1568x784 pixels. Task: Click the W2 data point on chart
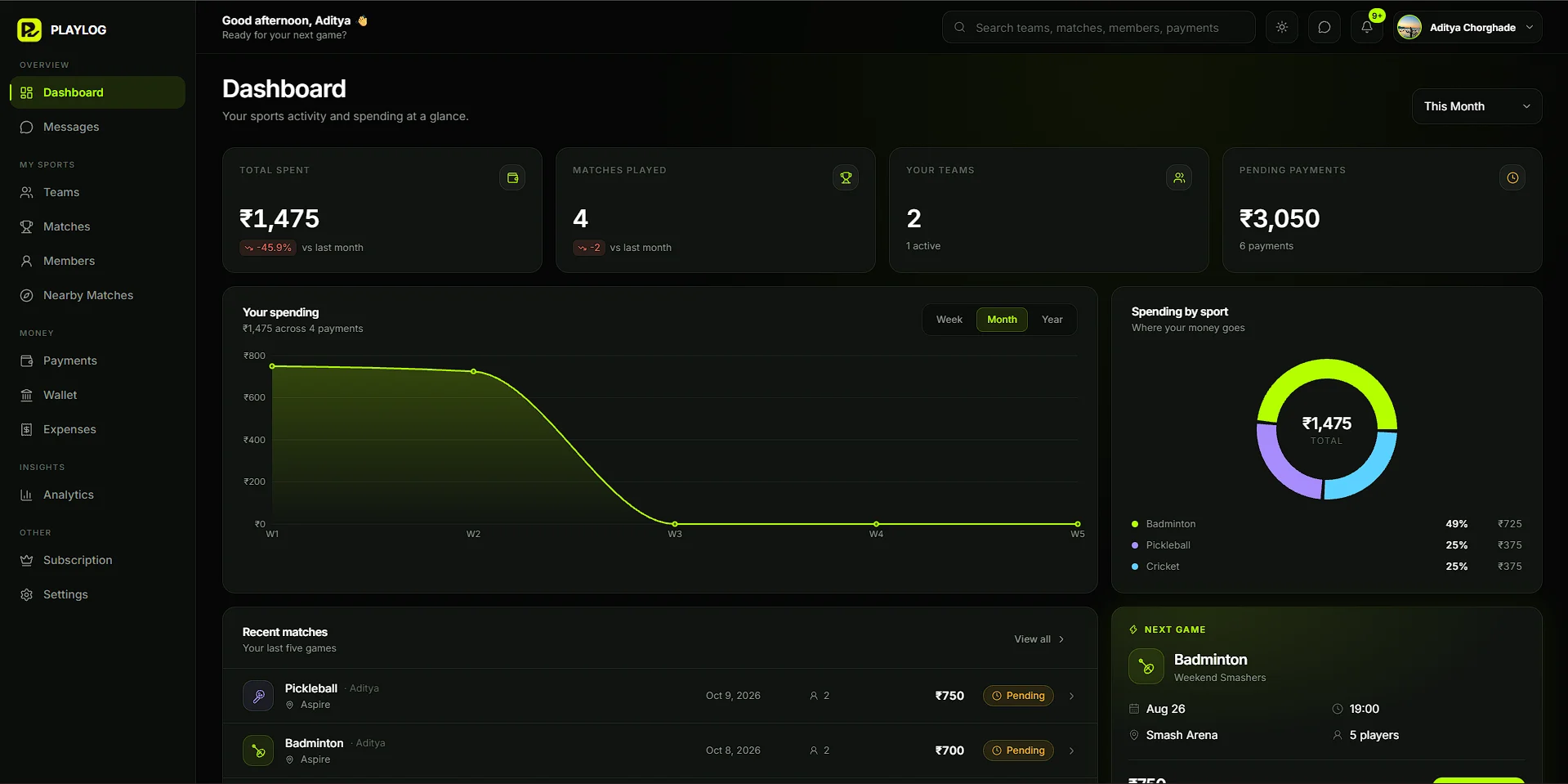click(474, 371)
